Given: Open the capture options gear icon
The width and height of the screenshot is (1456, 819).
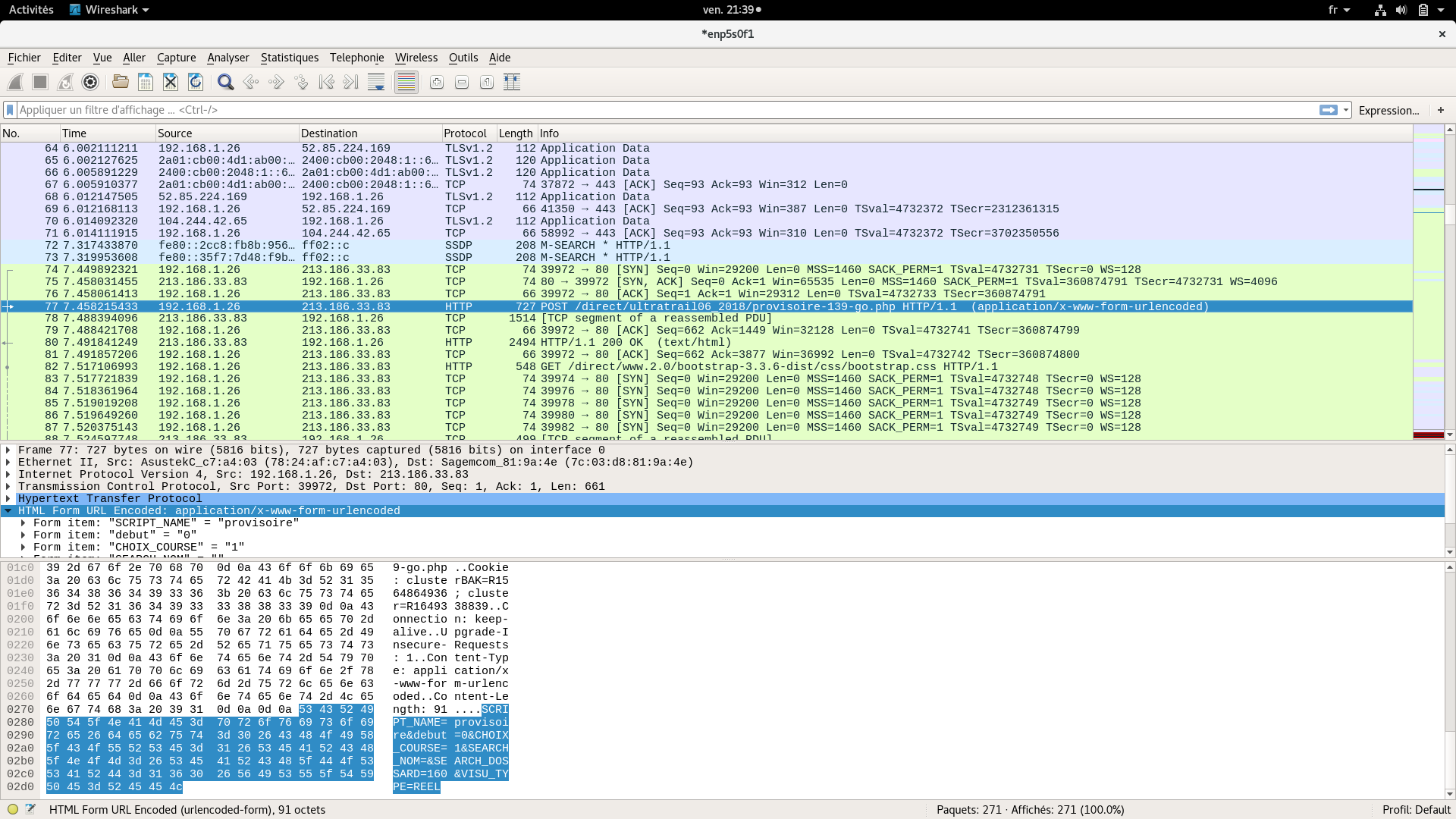Looking at the screenshot, I should tap(90, 82).
